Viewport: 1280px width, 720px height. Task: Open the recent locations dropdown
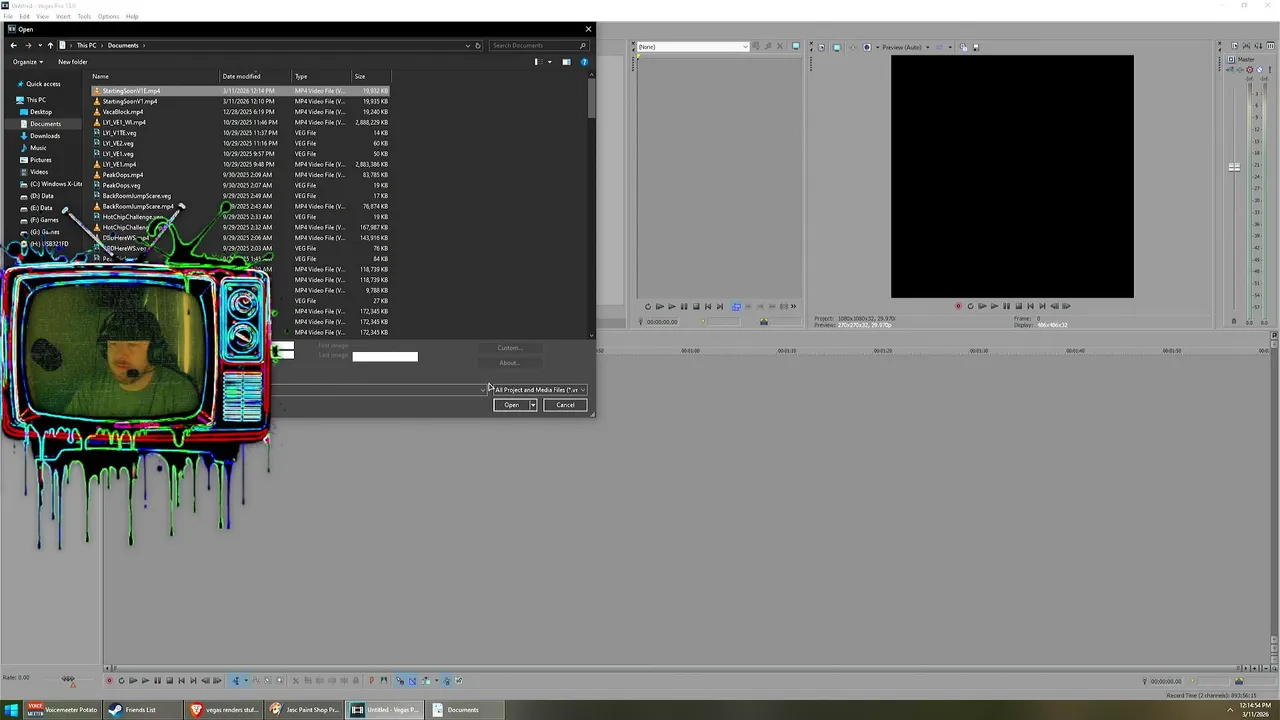click(39, 45)
